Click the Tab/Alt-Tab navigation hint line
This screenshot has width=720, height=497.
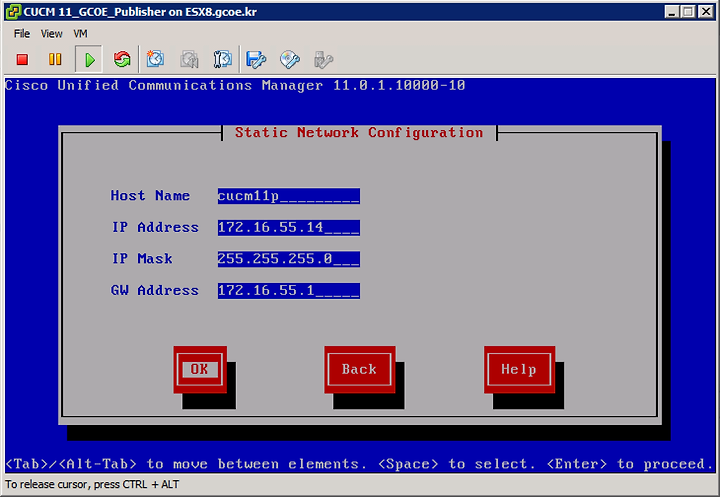360,464
